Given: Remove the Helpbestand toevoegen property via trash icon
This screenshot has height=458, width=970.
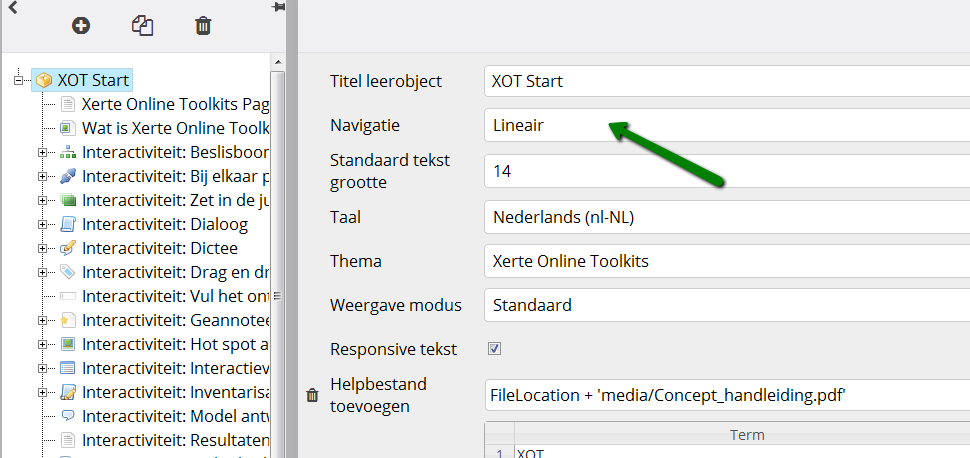Looking at the screenshot, I should pyautogui.click(x=313, y=395).
